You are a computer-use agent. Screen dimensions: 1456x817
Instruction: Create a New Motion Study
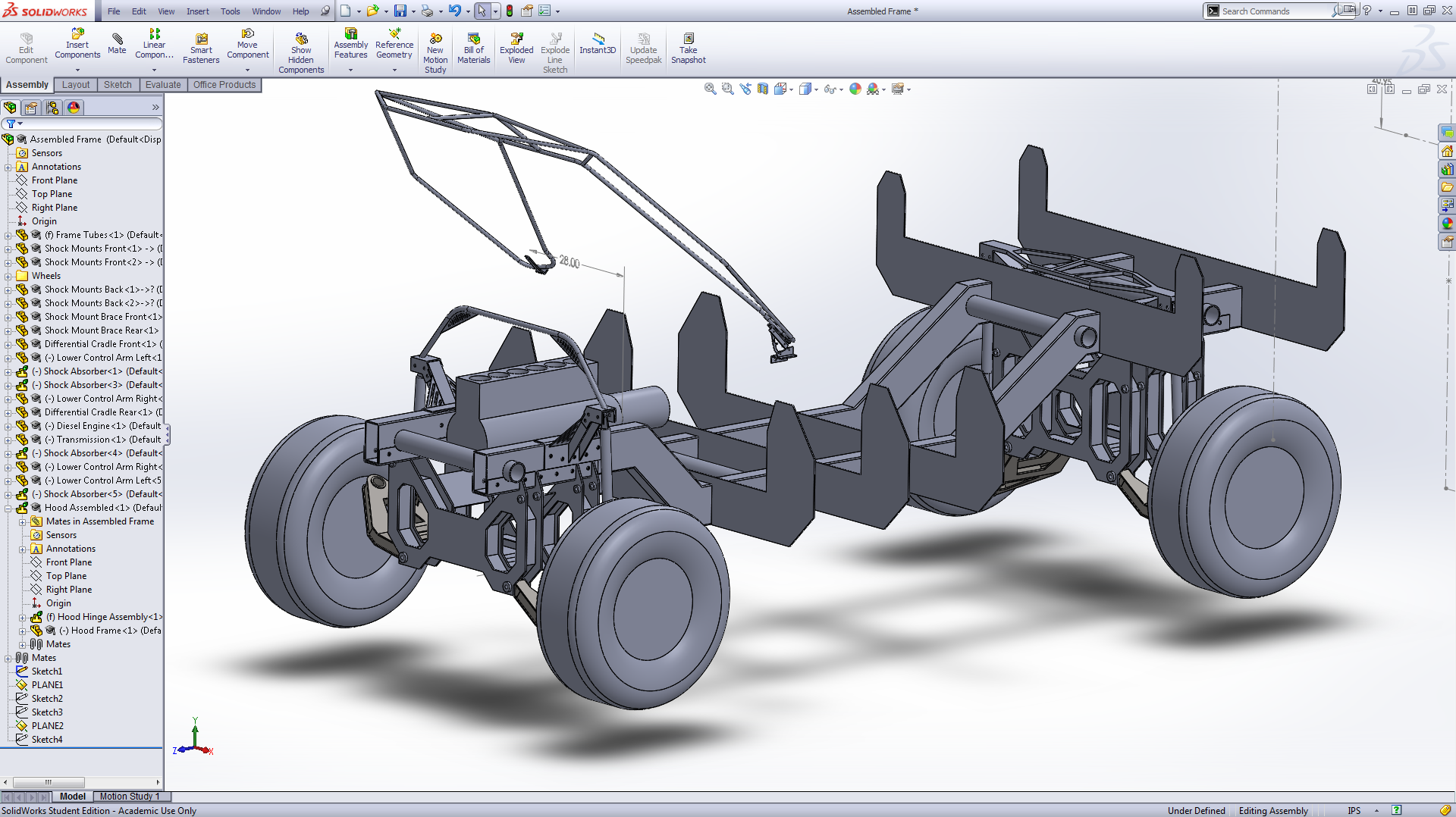pos(435,52)
